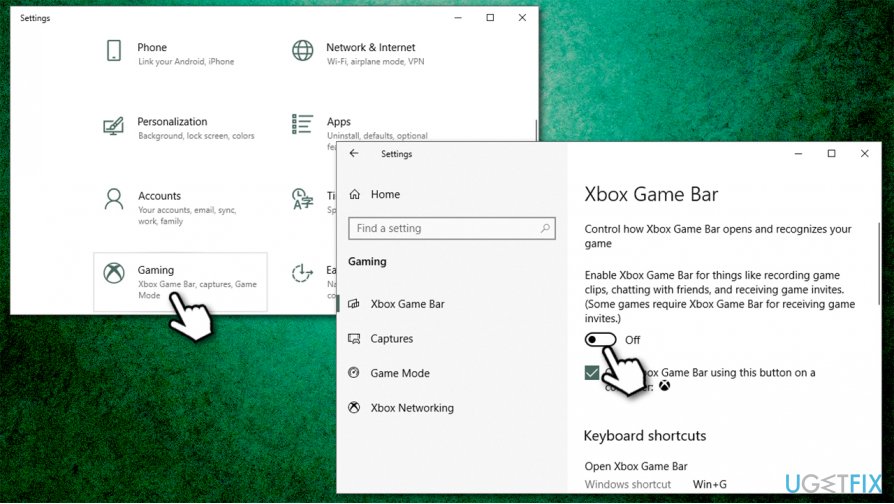Click the 'Off' toggle label
The height and width of the screenshot is (504, 894).
[632, 340]
